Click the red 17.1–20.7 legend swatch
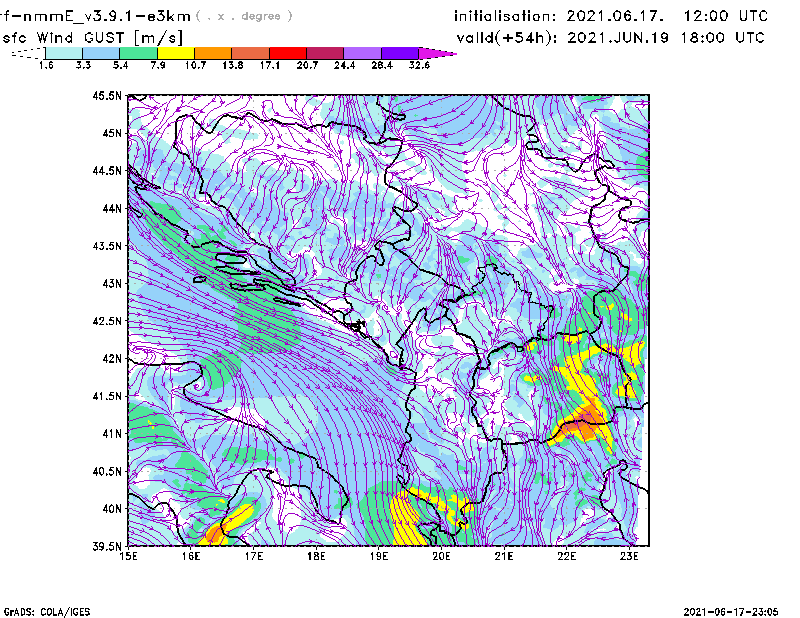This screenshot has height=618, width=800. pyautogui.click(x=288, y=53)
